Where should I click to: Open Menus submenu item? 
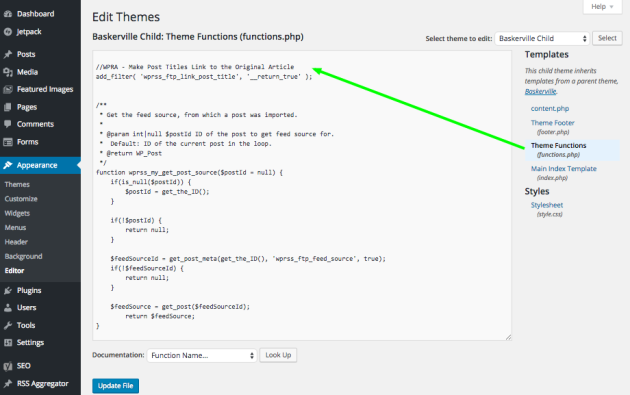15,228
